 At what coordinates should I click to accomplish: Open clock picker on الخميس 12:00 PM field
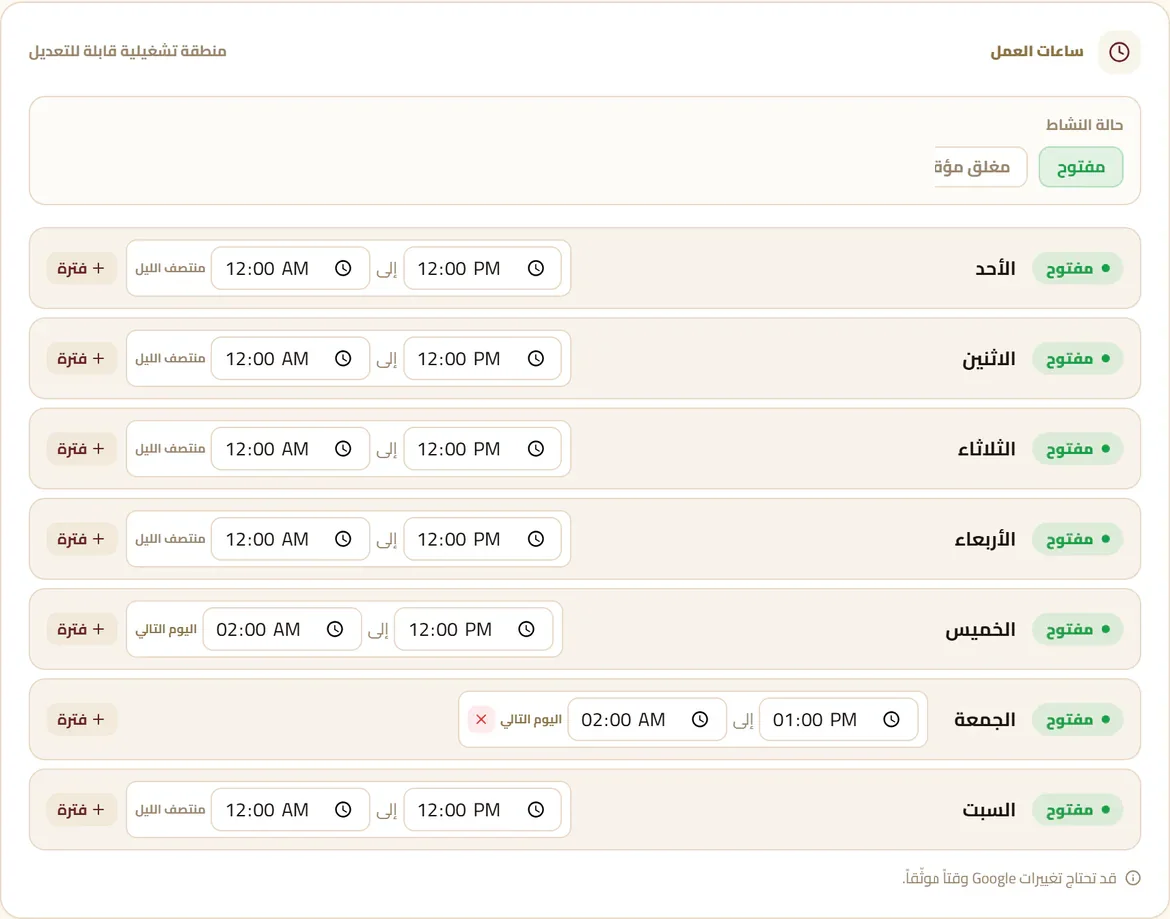pyautogui.click(x=527, y=630)
